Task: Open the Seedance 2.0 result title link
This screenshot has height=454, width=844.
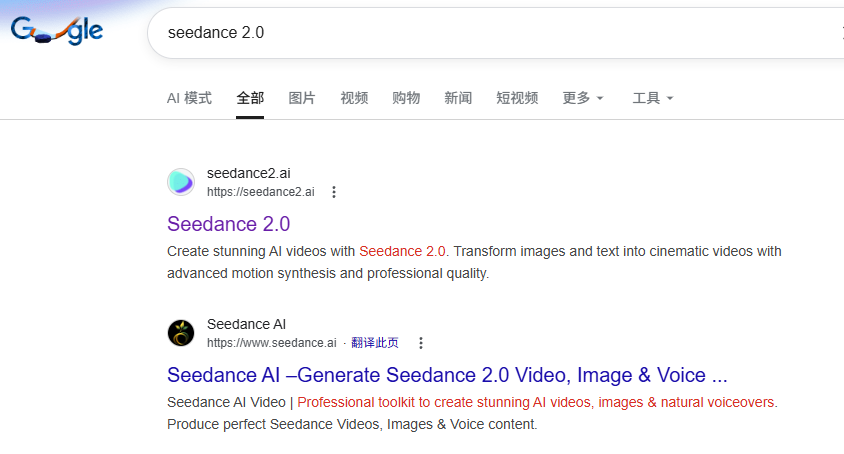Action: point(229,224)
